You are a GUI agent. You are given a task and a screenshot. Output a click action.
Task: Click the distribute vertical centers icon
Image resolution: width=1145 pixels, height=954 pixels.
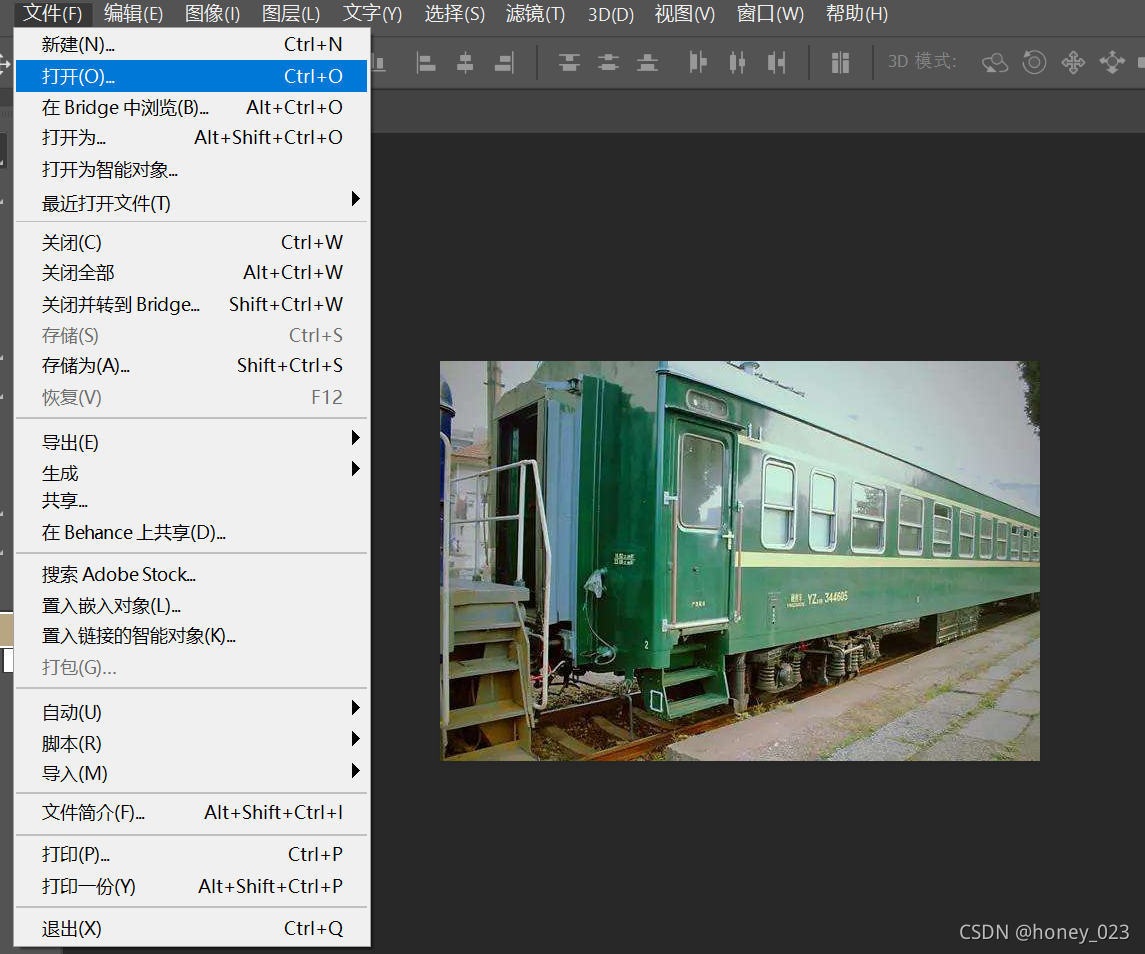pyautogui.click(x=608, y=63)
